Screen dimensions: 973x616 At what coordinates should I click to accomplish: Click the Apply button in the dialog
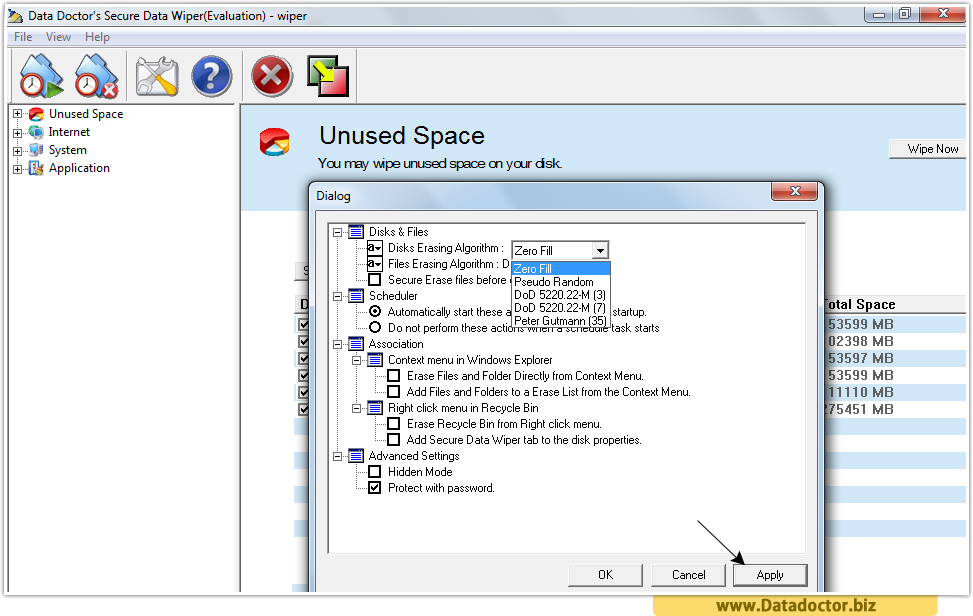(x=770, y=575)
